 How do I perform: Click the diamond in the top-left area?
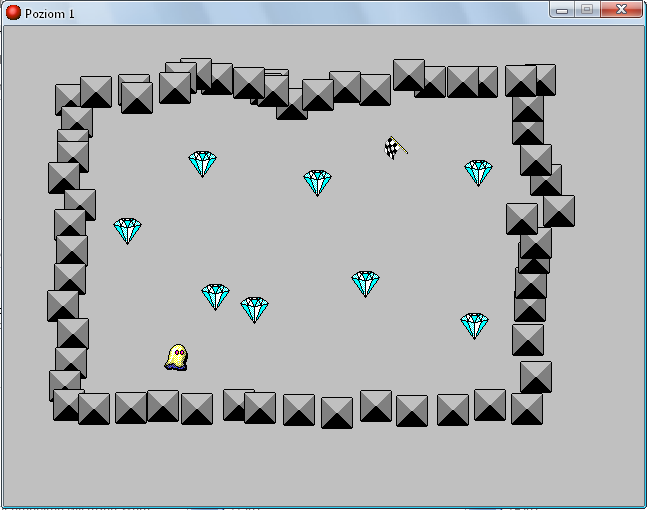pos(202,163)
